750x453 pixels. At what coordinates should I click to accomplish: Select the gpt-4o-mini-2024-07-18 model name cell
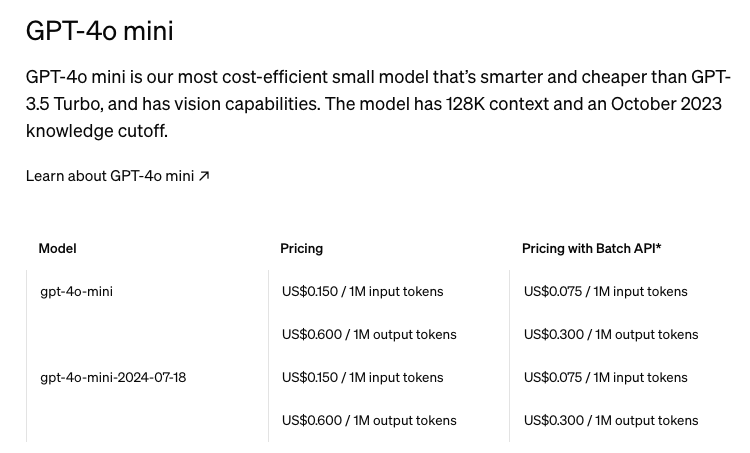(113, 377)
